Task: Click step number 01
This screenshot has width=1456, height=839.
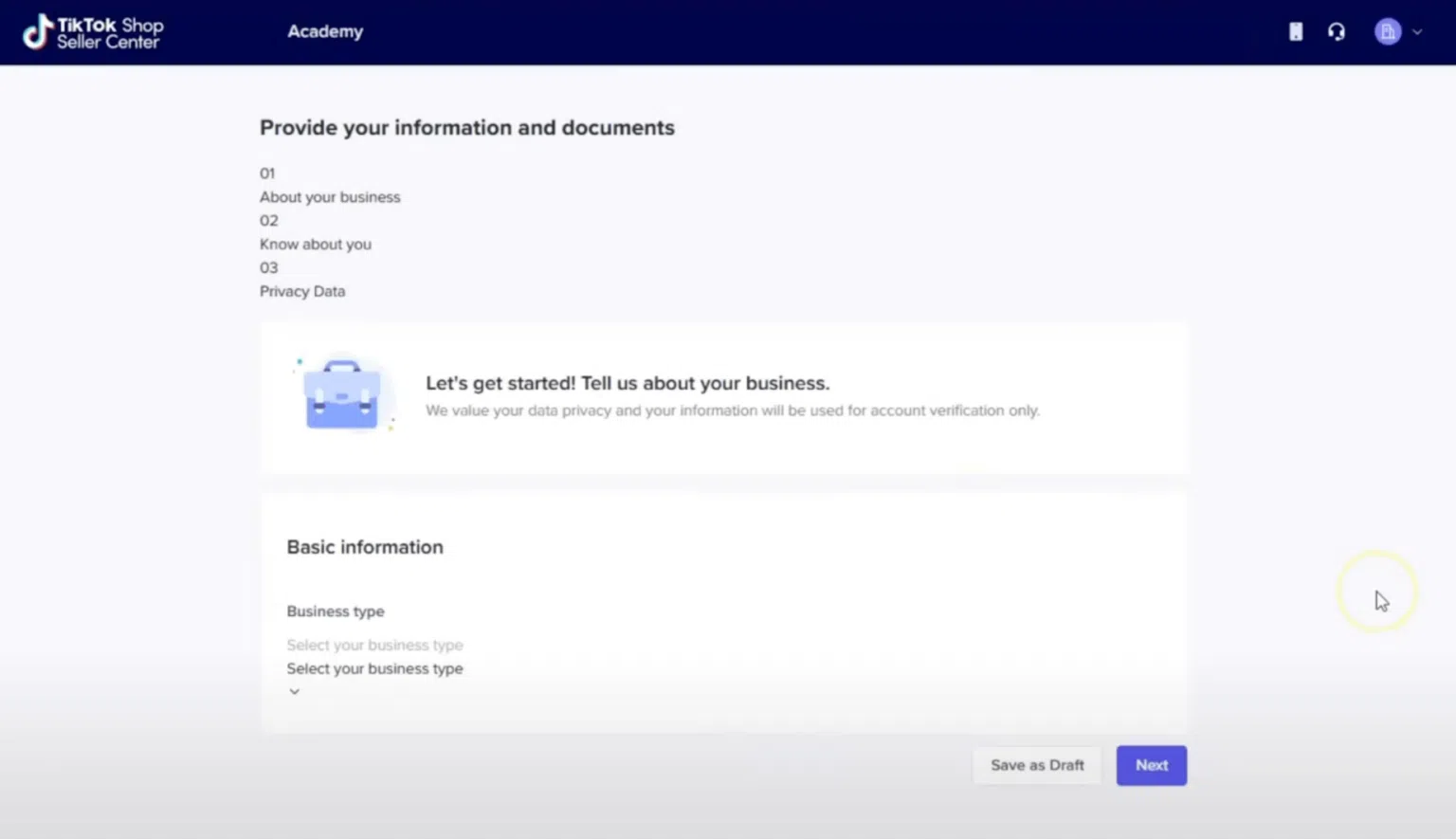Action: tap(267, 173)
